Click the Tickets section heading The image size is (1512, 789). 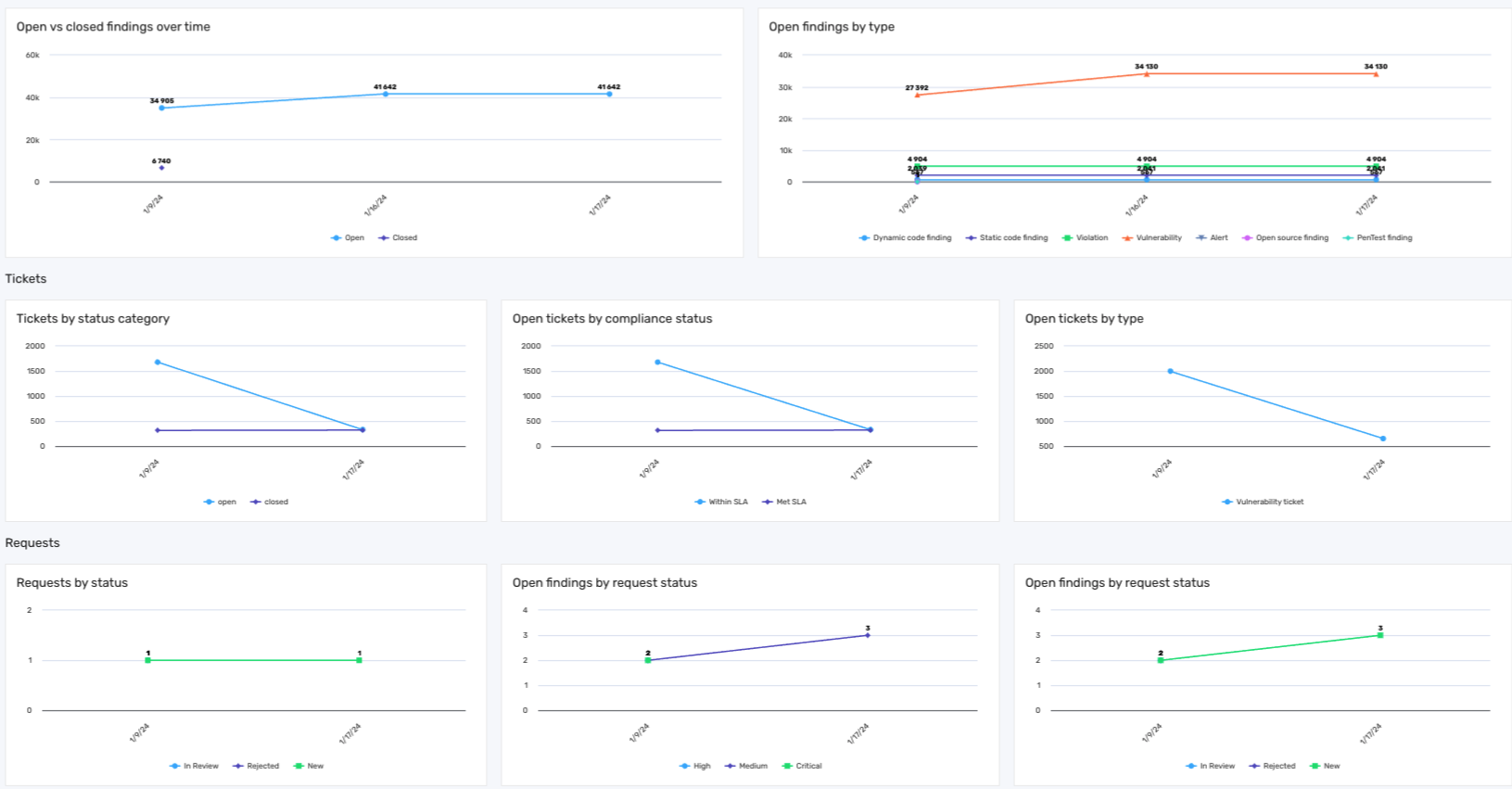tap(26, 279)
